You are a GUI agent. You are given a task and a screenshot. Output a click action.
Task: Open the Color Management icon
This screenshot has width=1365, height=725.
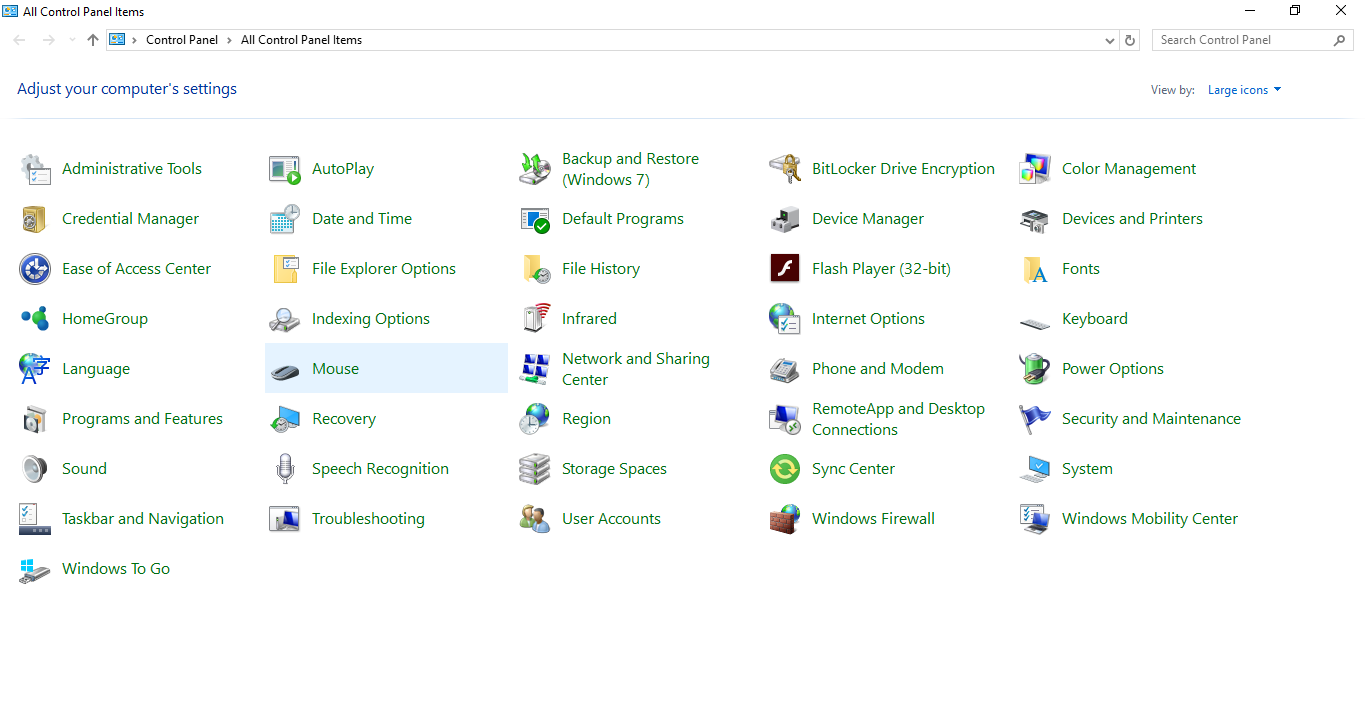point(1035,169)
